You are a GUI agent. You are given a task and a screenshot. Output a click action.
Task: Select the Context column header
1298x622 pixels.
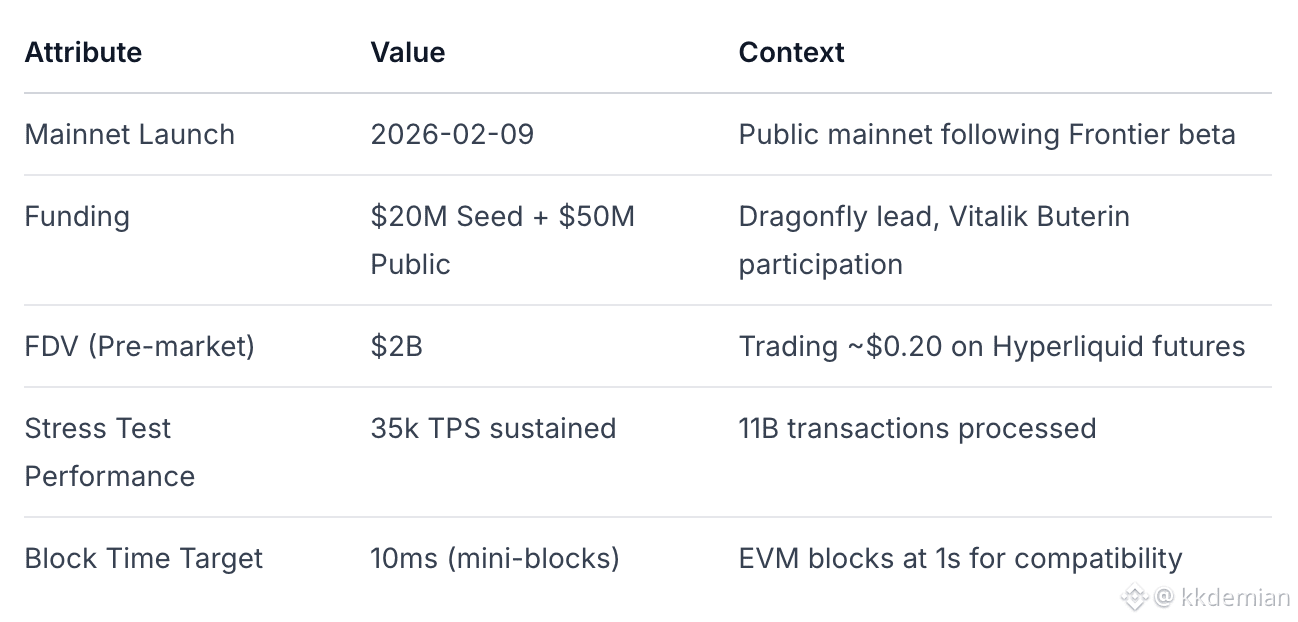click(792, 52)
